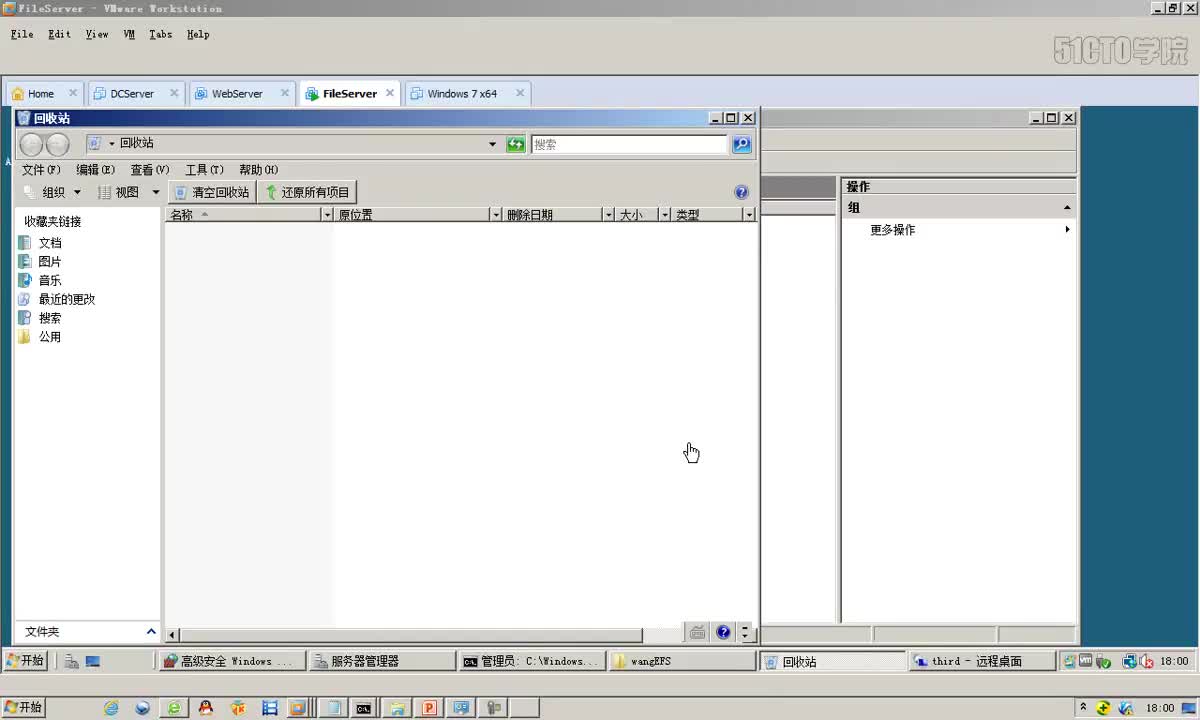Click 清空回收站 button

click(211, 192)
